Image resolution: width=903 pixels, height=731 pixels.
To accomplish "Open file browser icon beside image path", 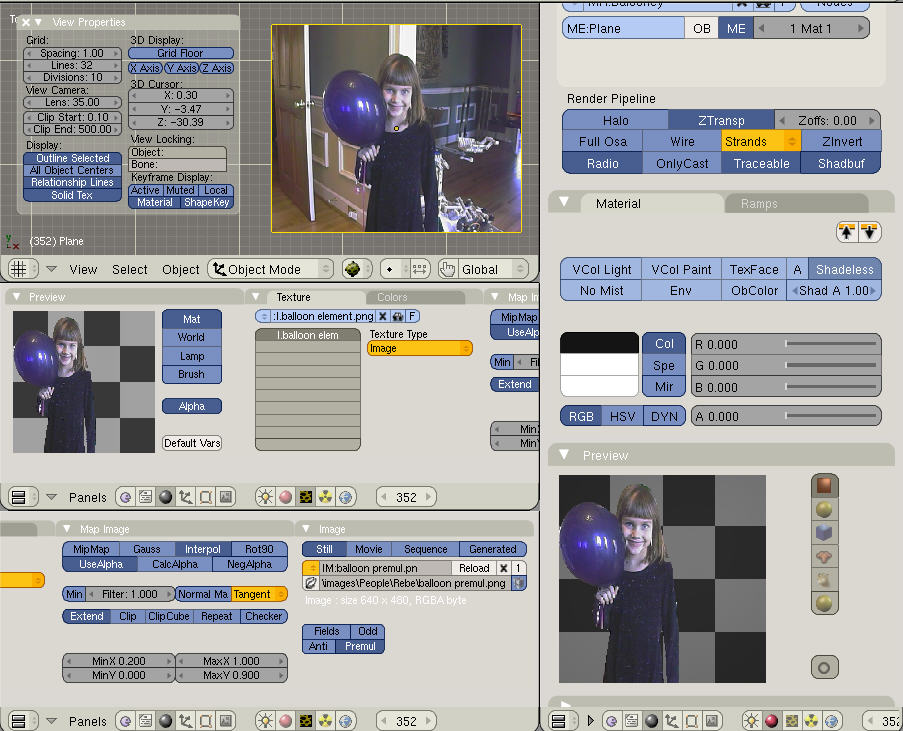I will tap(311, 583).
